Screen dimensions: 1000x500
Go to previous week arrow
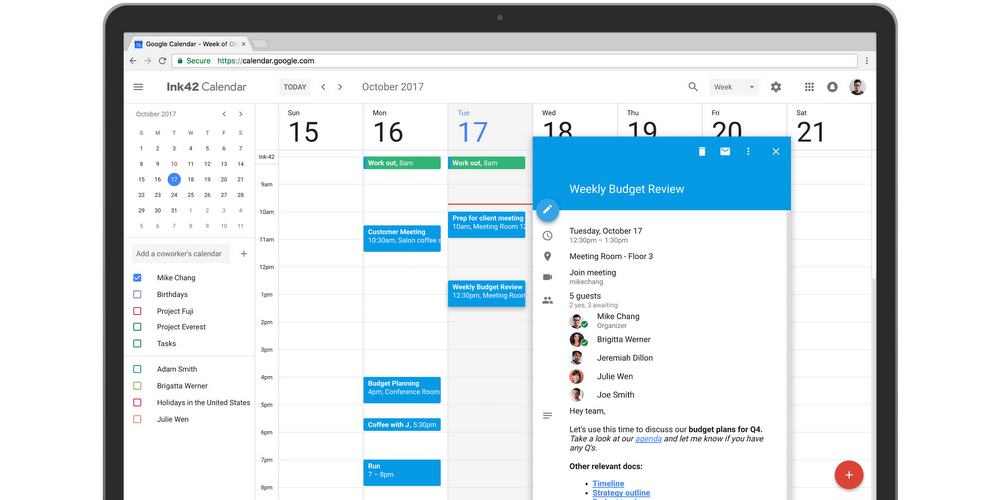tap(323, 87)
